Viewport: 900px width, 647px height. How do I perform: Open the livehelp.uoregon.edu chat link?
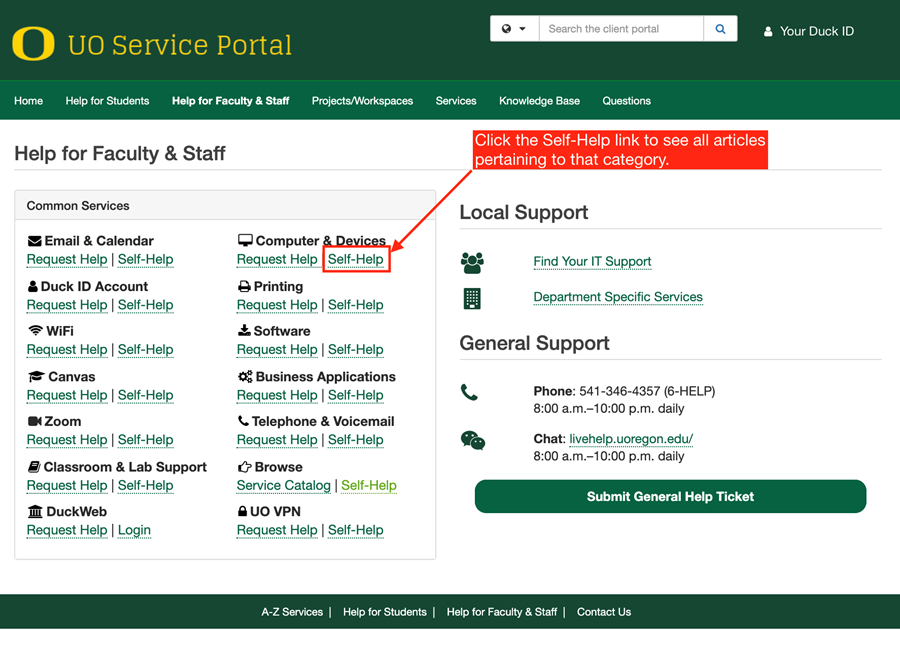pyautogui.click(x=631, y=439)
